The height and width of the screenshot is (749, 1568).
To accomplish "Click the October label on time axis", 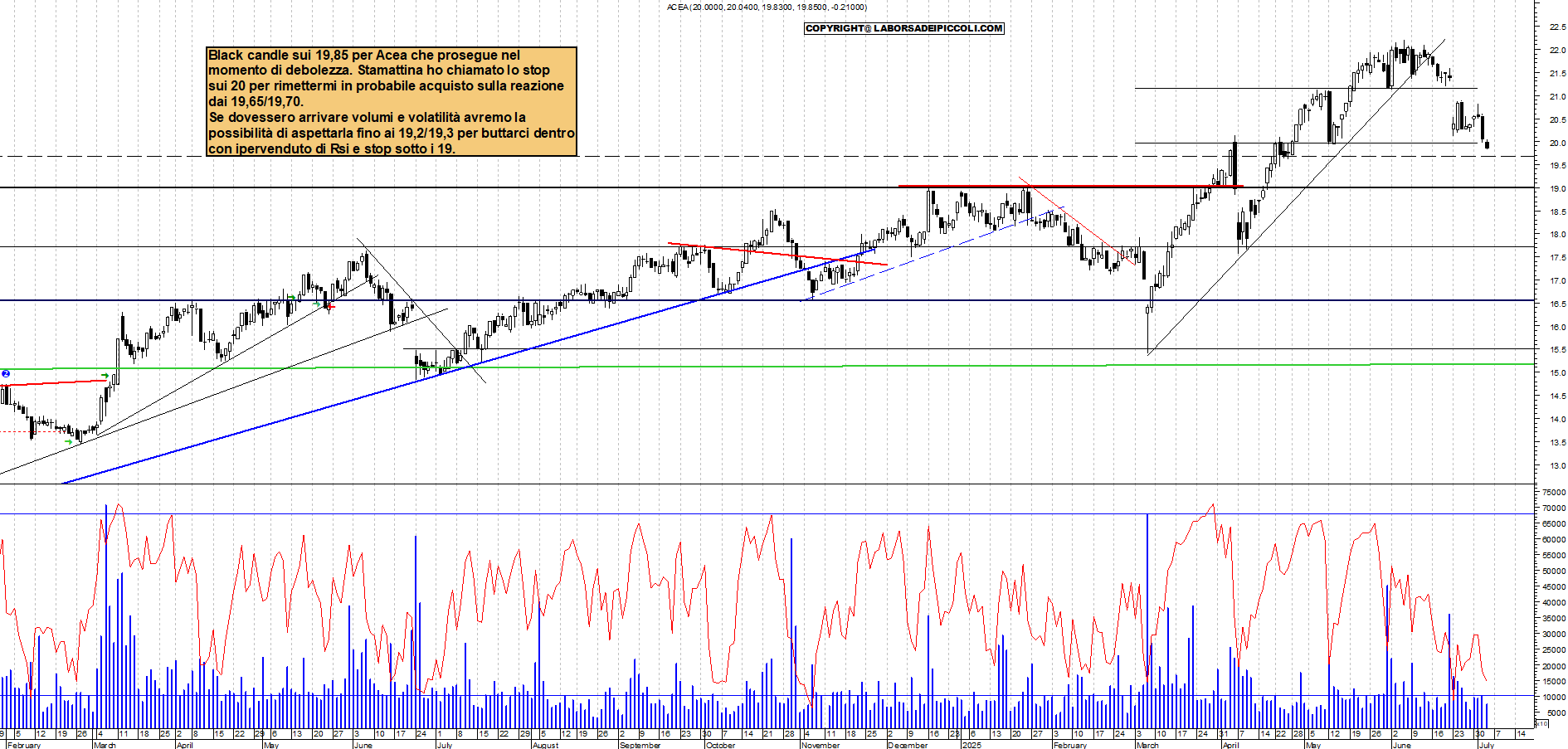I will click(720, 745).
